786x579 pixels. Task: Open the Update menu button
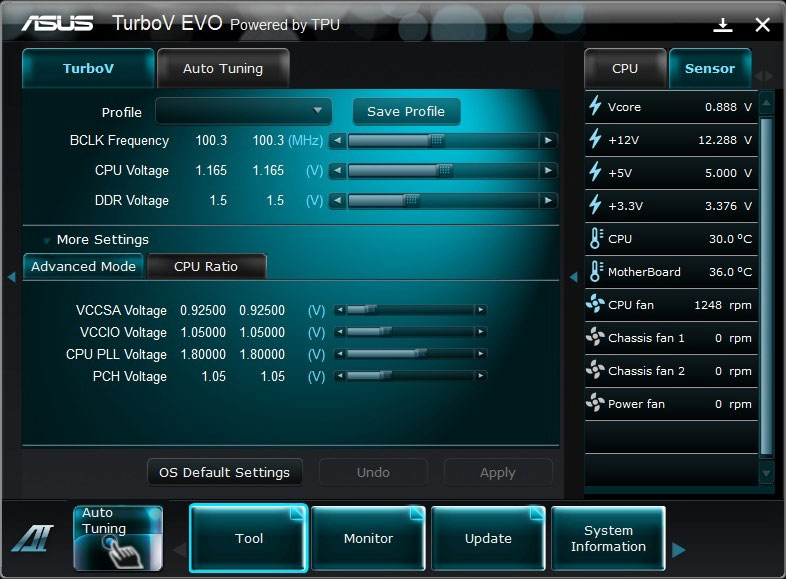click(x=488, y=538)
